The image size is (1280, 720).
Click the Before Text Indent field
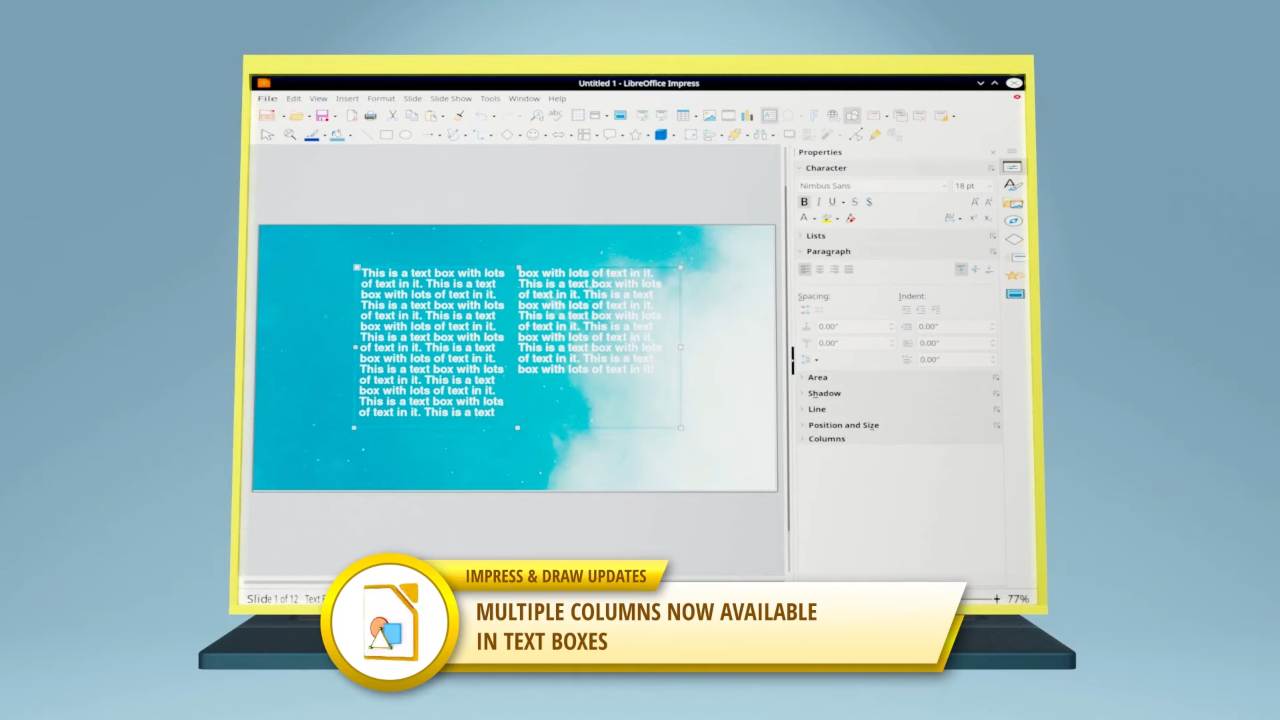tap(957, 327)
